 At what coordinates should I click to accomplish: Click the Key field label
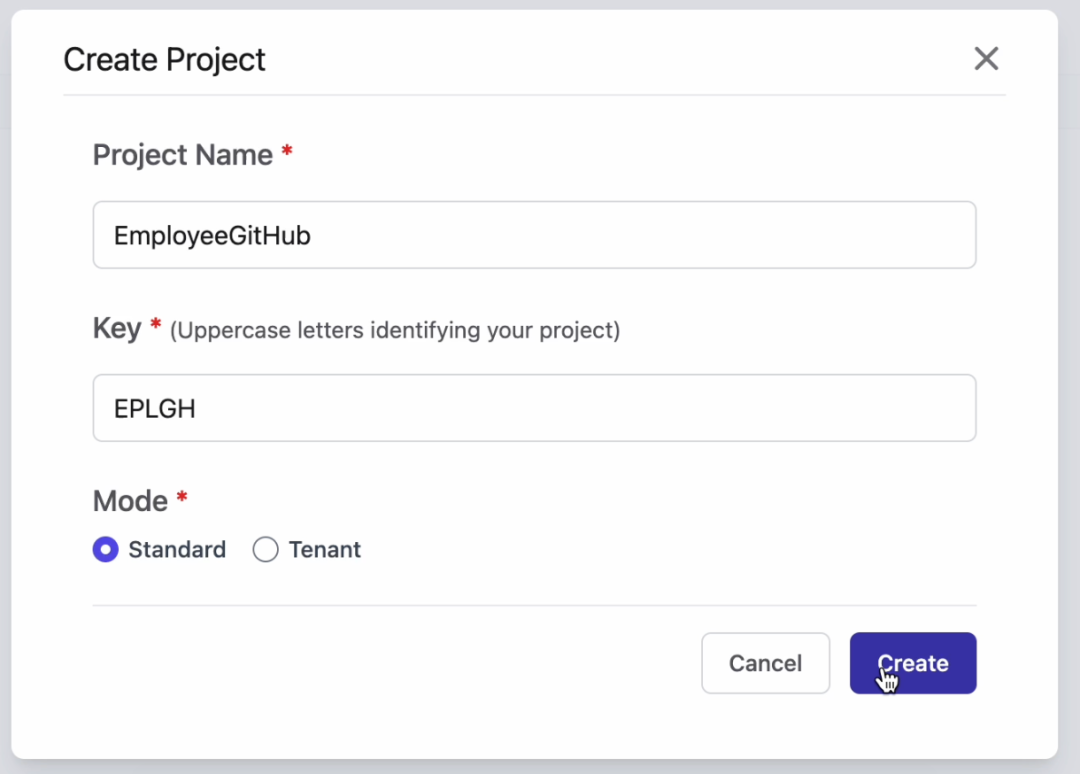pyautogui.click(x=116, y=329)
